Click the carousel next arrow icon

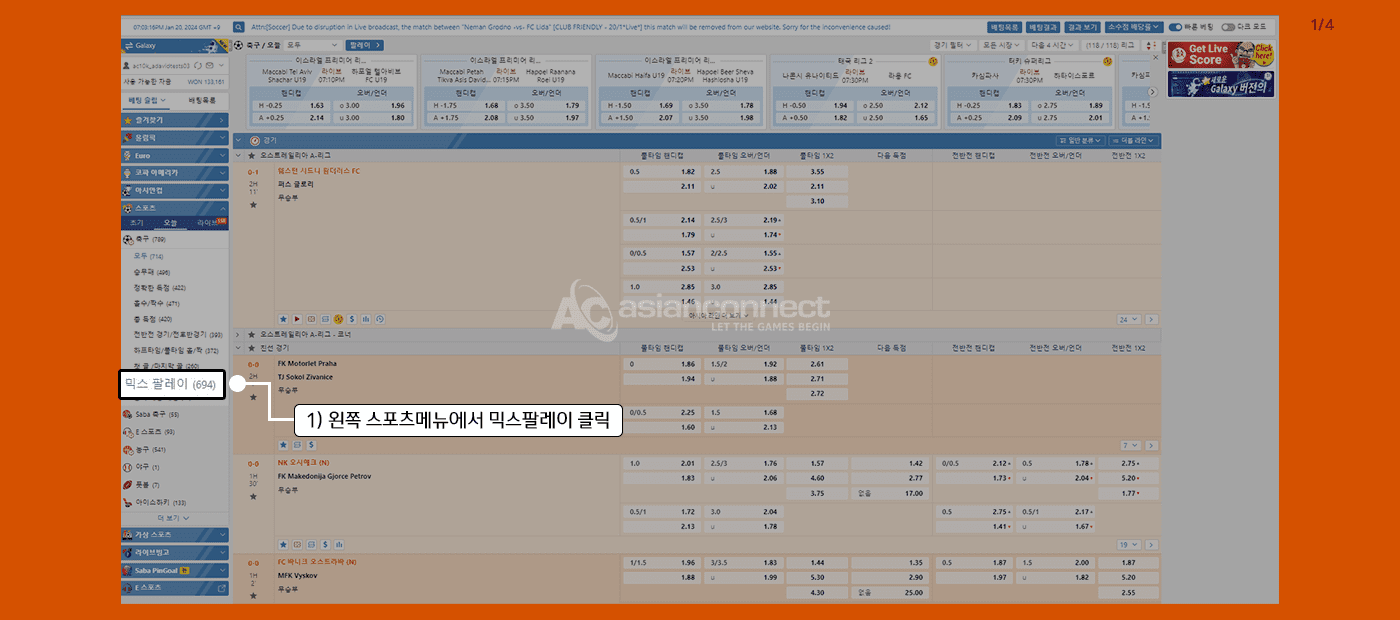(1152, 91)
